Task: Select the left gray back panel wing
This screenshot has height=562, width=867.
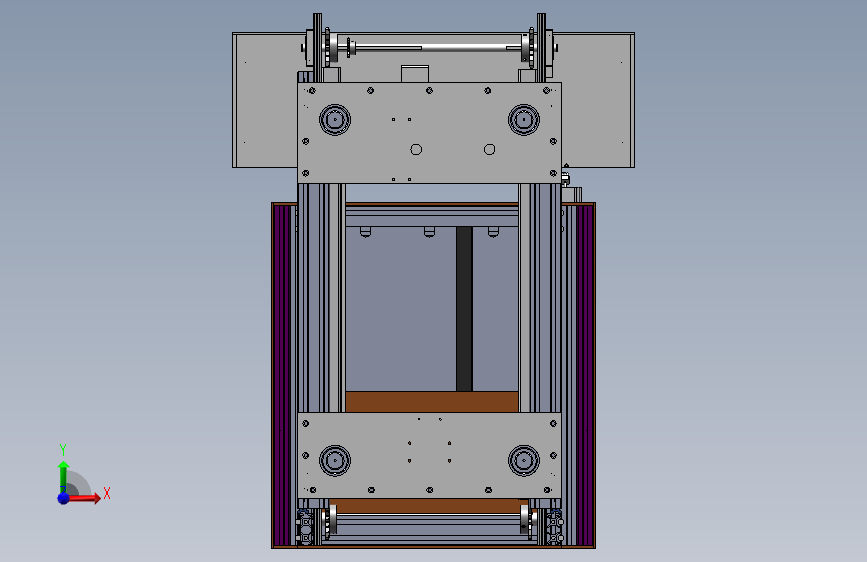Action: pyautogui.click(x=264, y=100)
